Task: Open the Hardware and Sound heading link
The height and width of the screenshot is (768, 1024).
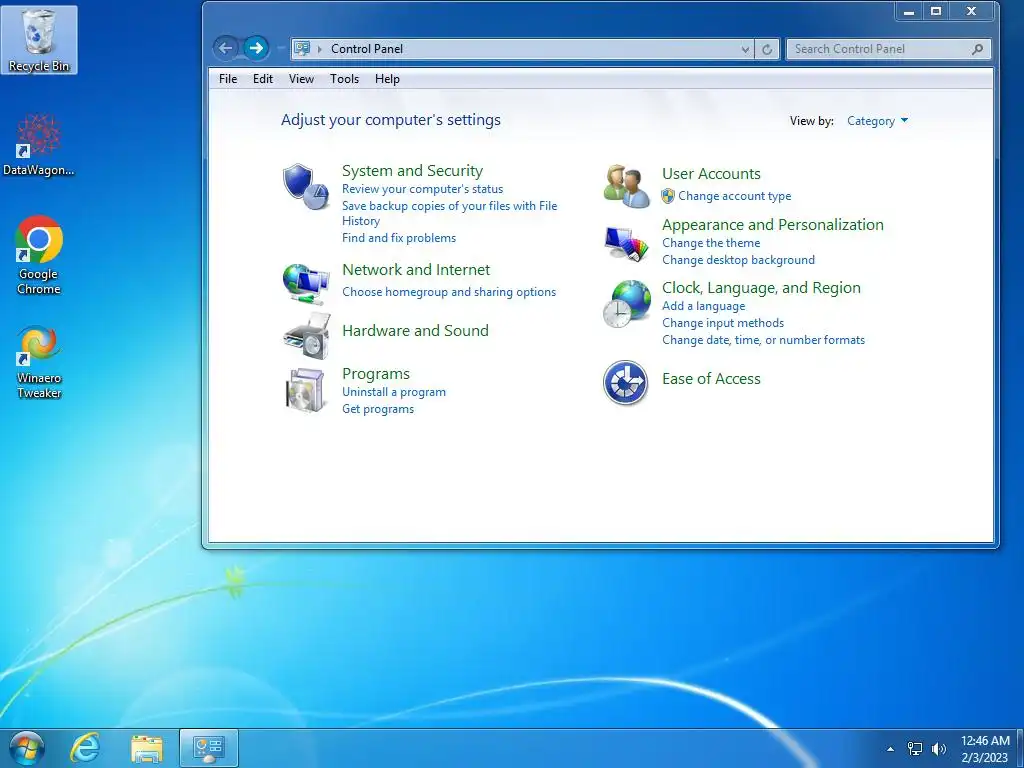Action: coord(415,330)
